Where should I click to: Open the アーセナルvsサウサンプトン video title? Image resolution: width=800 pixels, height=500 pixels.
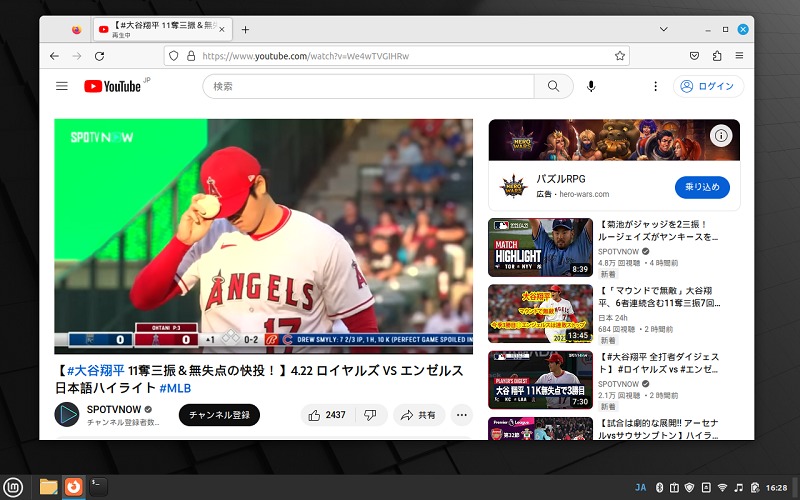click(x=658, y=429)
